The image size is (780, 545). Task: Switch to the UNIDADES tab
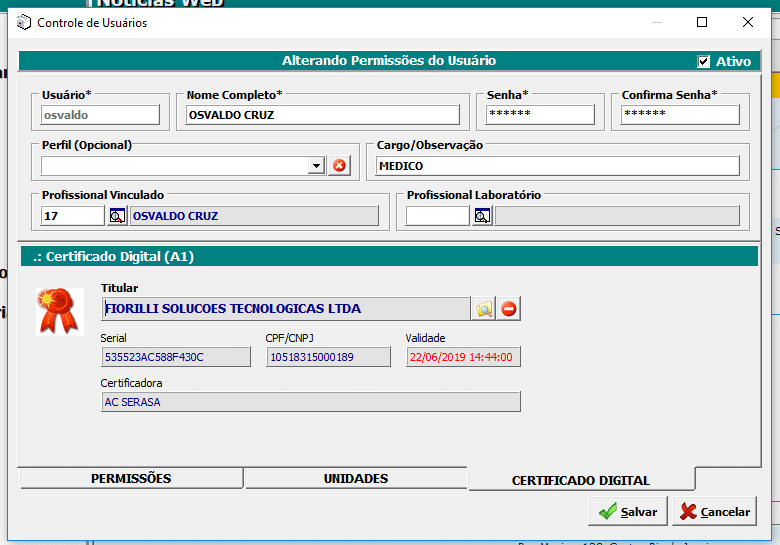point(355,479)
